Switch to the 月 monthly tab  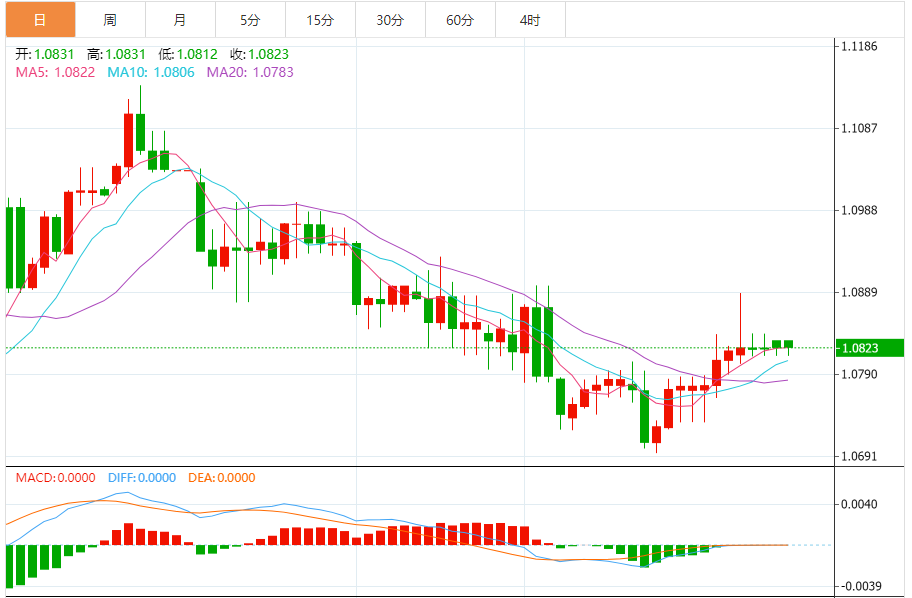click(180, 20)
